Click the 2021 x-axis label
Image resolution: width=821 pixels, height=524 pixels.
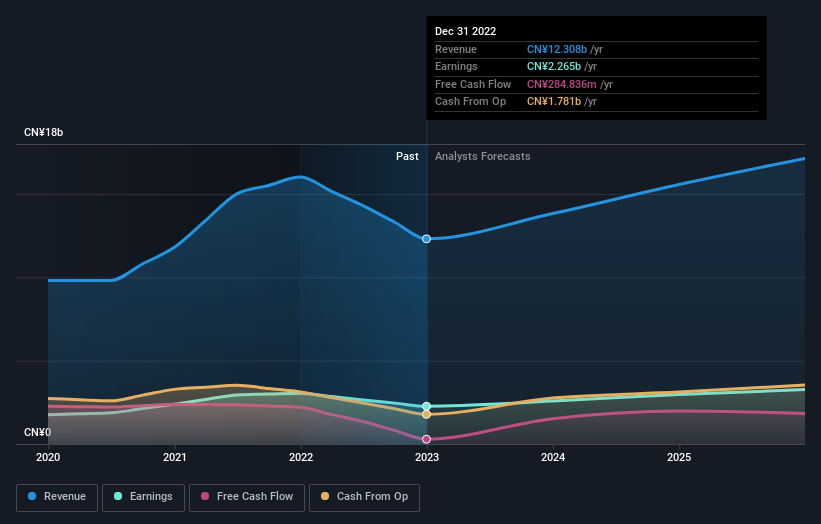(174, 458)
